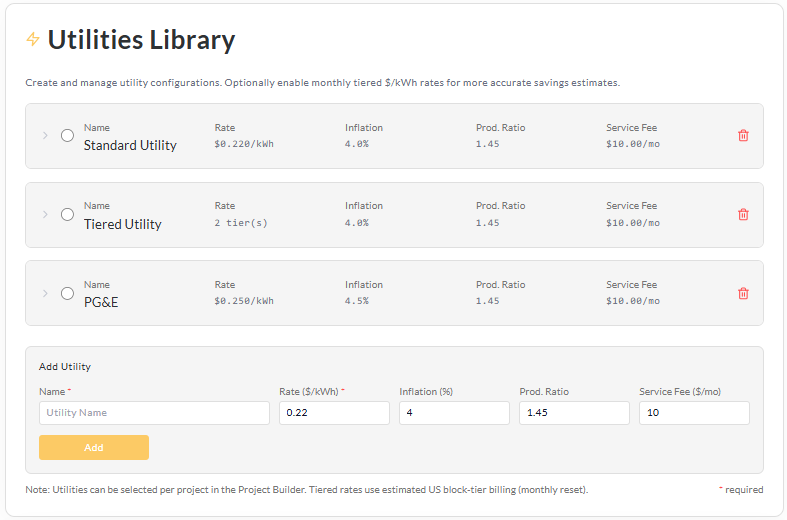
Task: Focus the Utility Name input field
Action: [x=154, y=413]
